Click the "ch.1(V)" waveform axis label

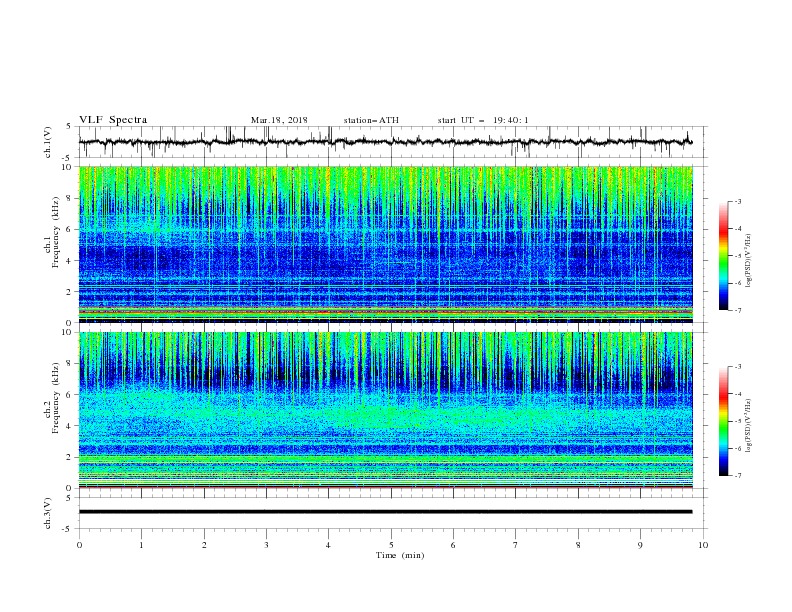(48, 142)
